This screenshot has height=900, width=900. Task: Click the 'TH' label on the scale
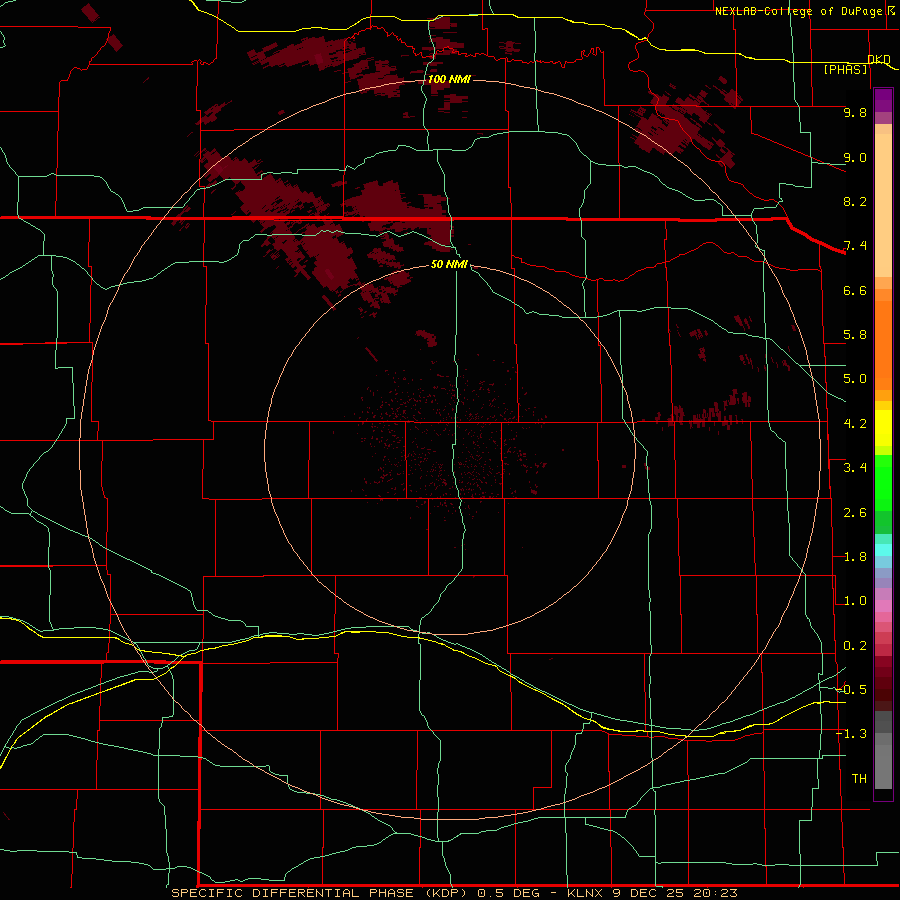coord(859,779)
